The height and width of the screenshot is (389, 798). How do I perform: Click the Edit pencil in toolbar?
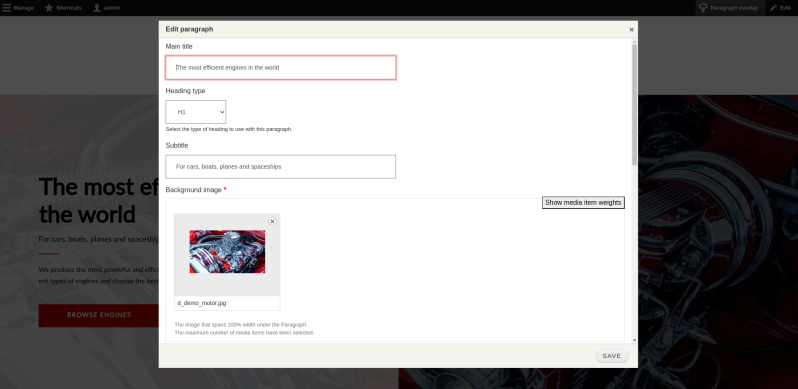(781, 8)
